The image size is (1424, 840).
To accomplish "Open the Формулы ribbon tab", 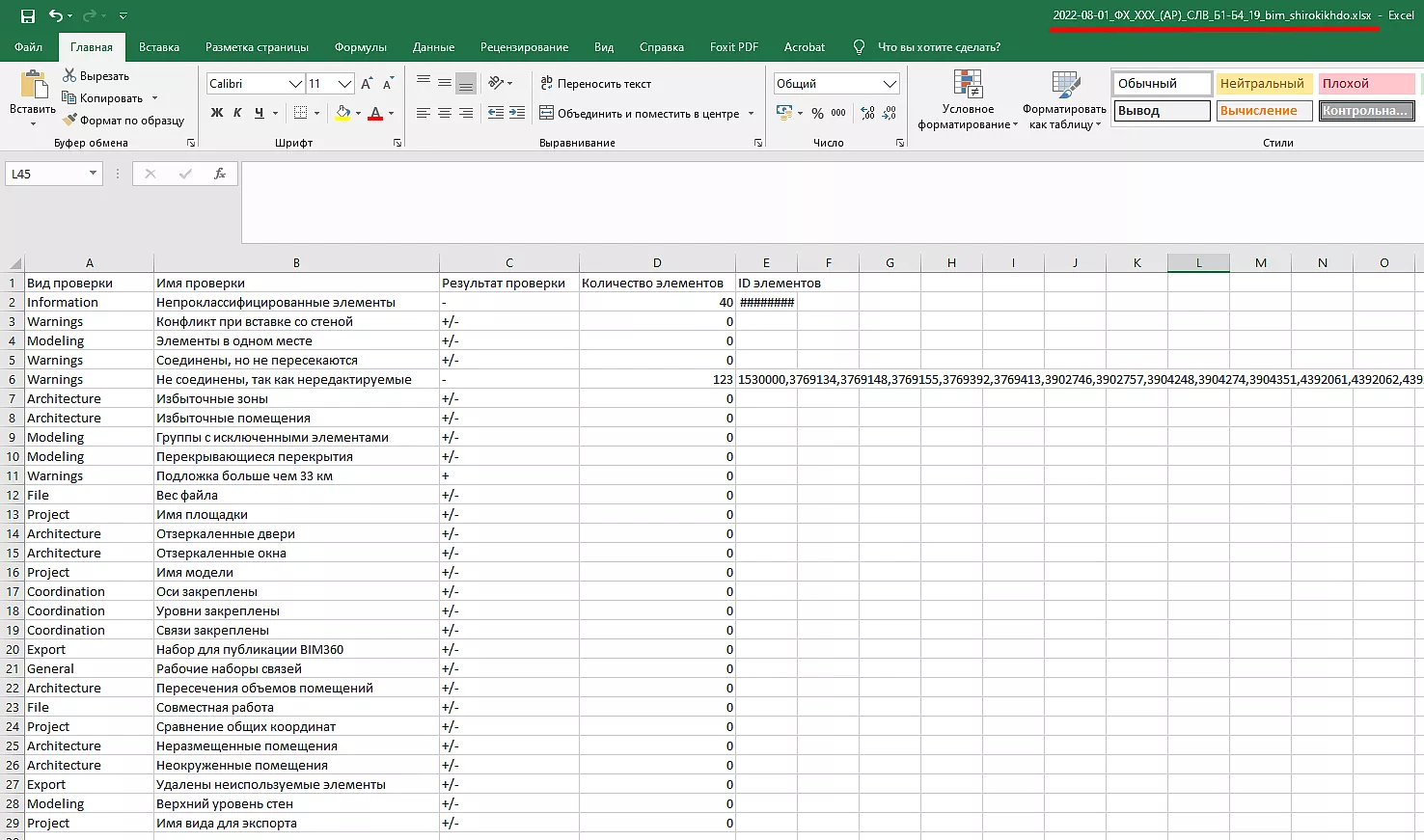I will [x=360, y=47].
